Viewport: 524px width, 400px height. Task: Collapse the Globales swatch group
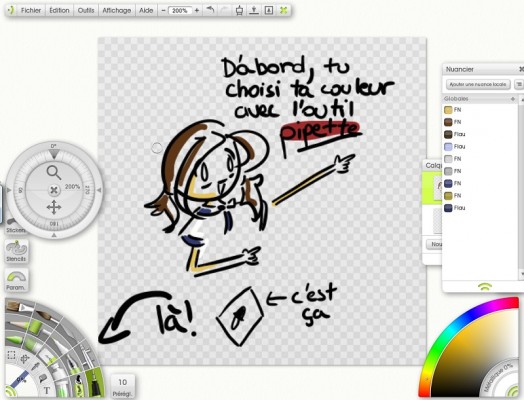point(513,99)
